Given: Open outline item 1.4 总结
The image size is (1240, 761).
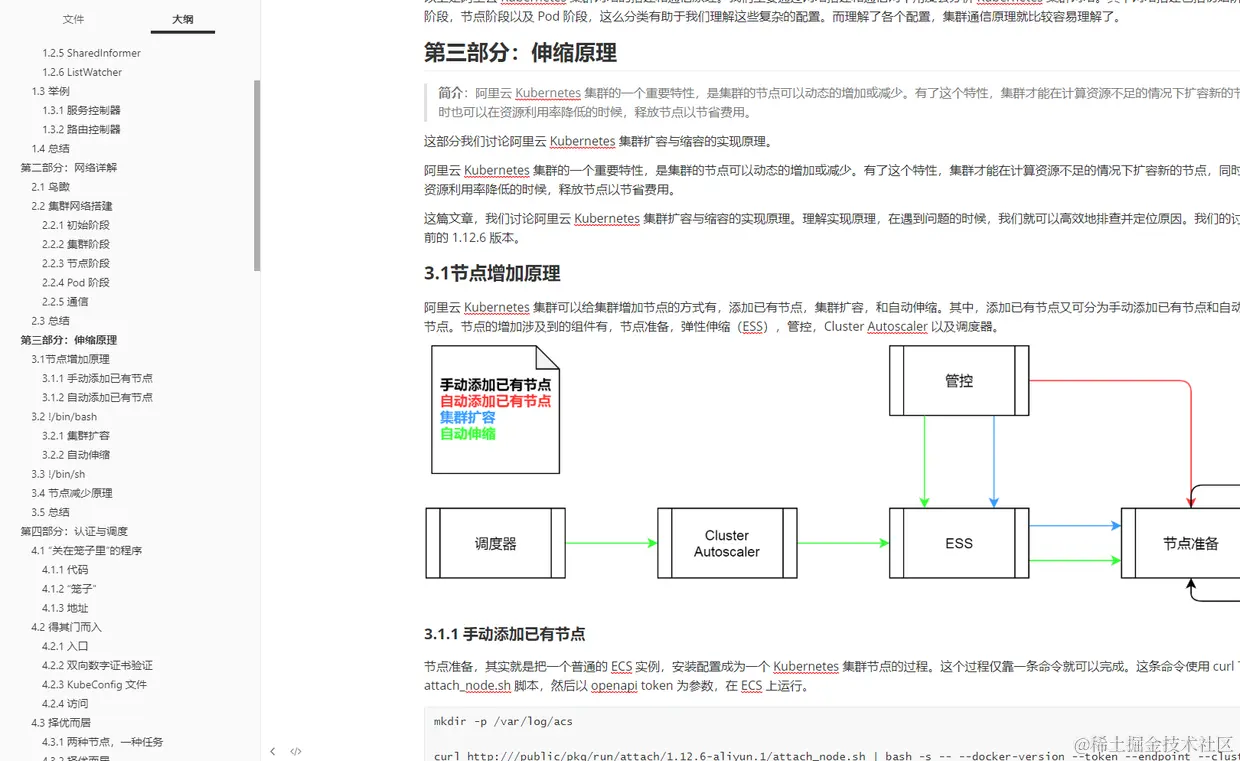Looking at the screenshot, I should pyautogui.click(x=50, y=148).
